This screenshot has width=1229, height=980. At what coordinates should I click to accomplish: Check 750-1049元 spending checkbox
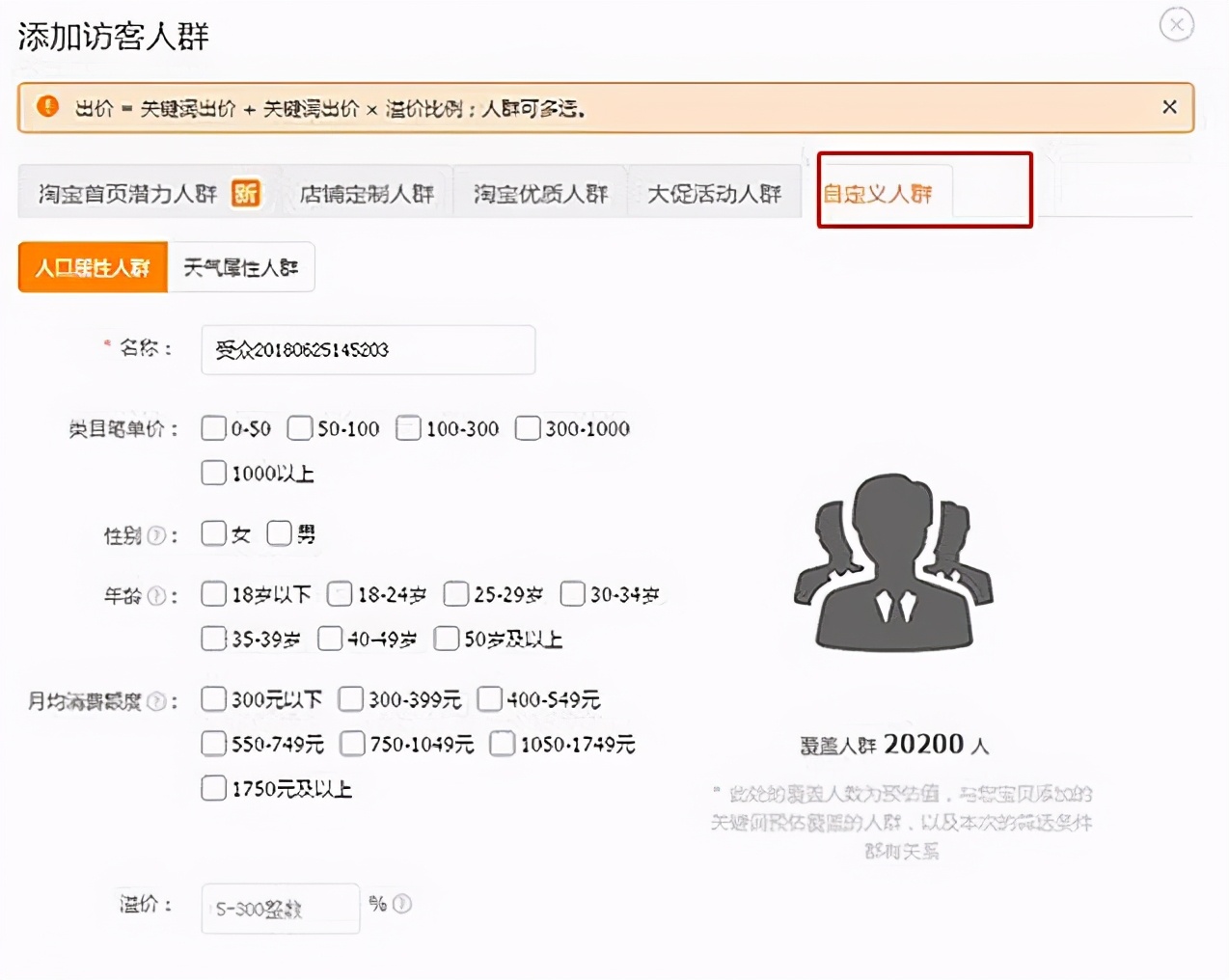pos(352,744)
